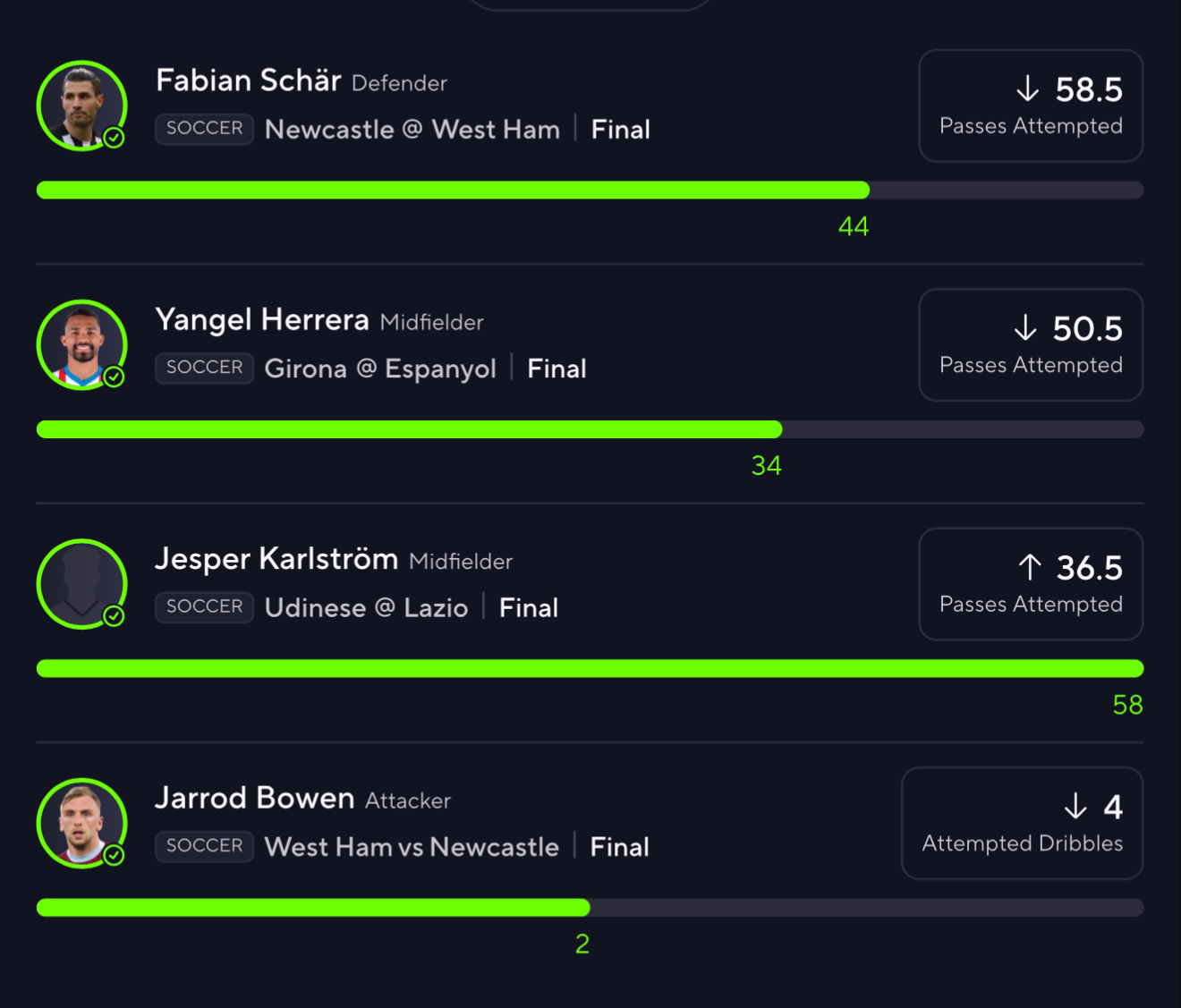Open Fabian Schär's player avatar
Image resolution: width=1181 pixels, height=1008 pixels.
[x=81, y=106]
